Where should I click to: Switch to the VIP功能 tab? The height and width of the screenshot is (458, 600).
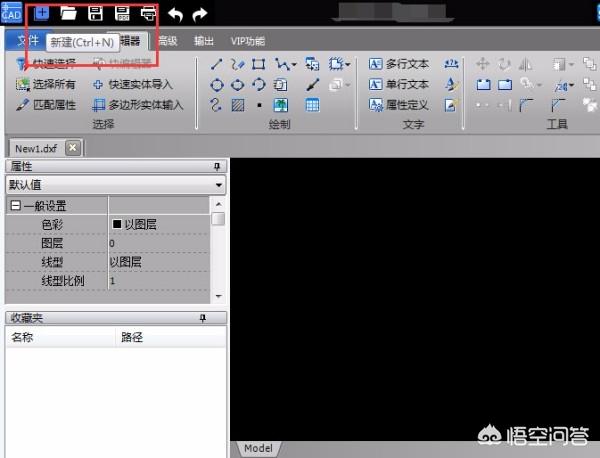tap(247, 41)
